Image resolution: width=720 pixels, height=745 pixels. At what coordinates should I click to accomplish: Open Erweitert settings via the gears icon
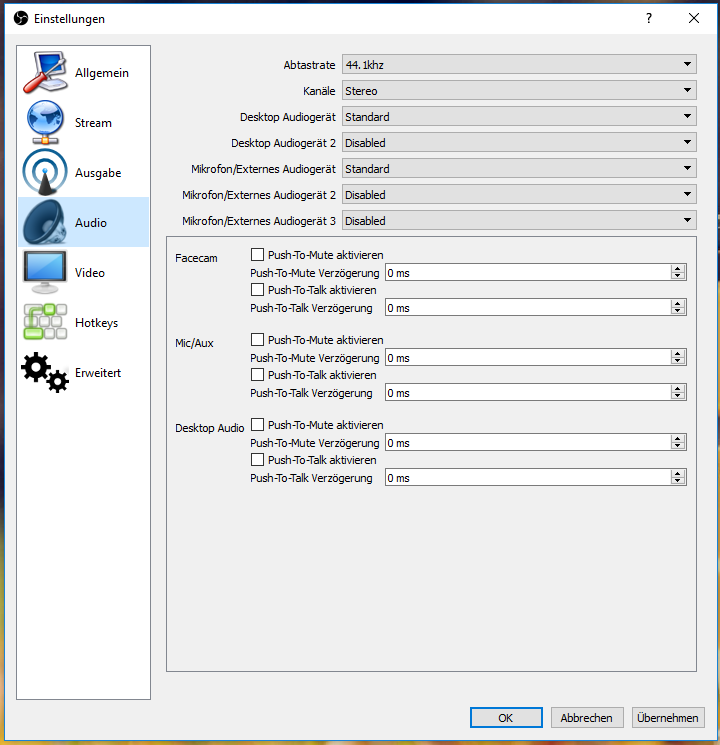point(44,373)
